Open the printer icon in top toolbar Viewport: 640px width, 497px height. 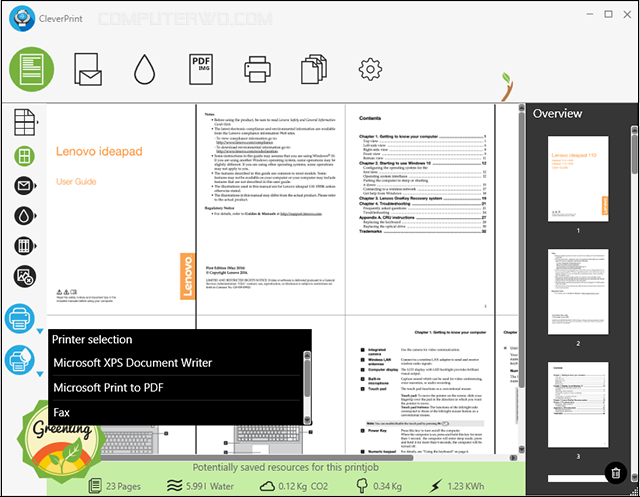(x=257, y=69)
